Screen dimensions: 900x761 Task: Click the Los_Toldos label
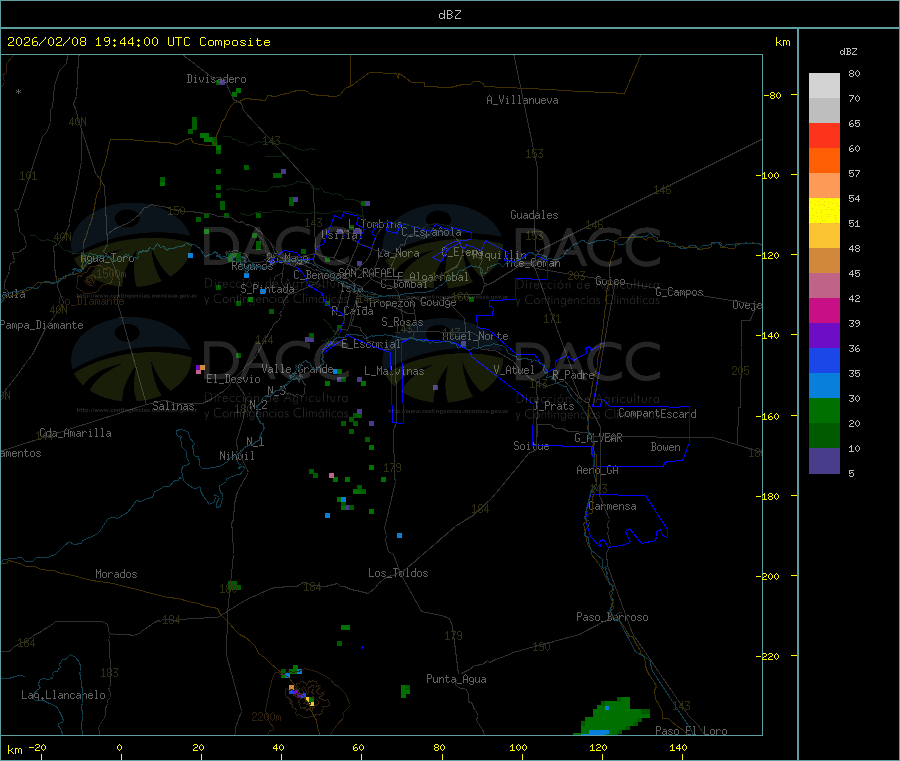point(398,573)
